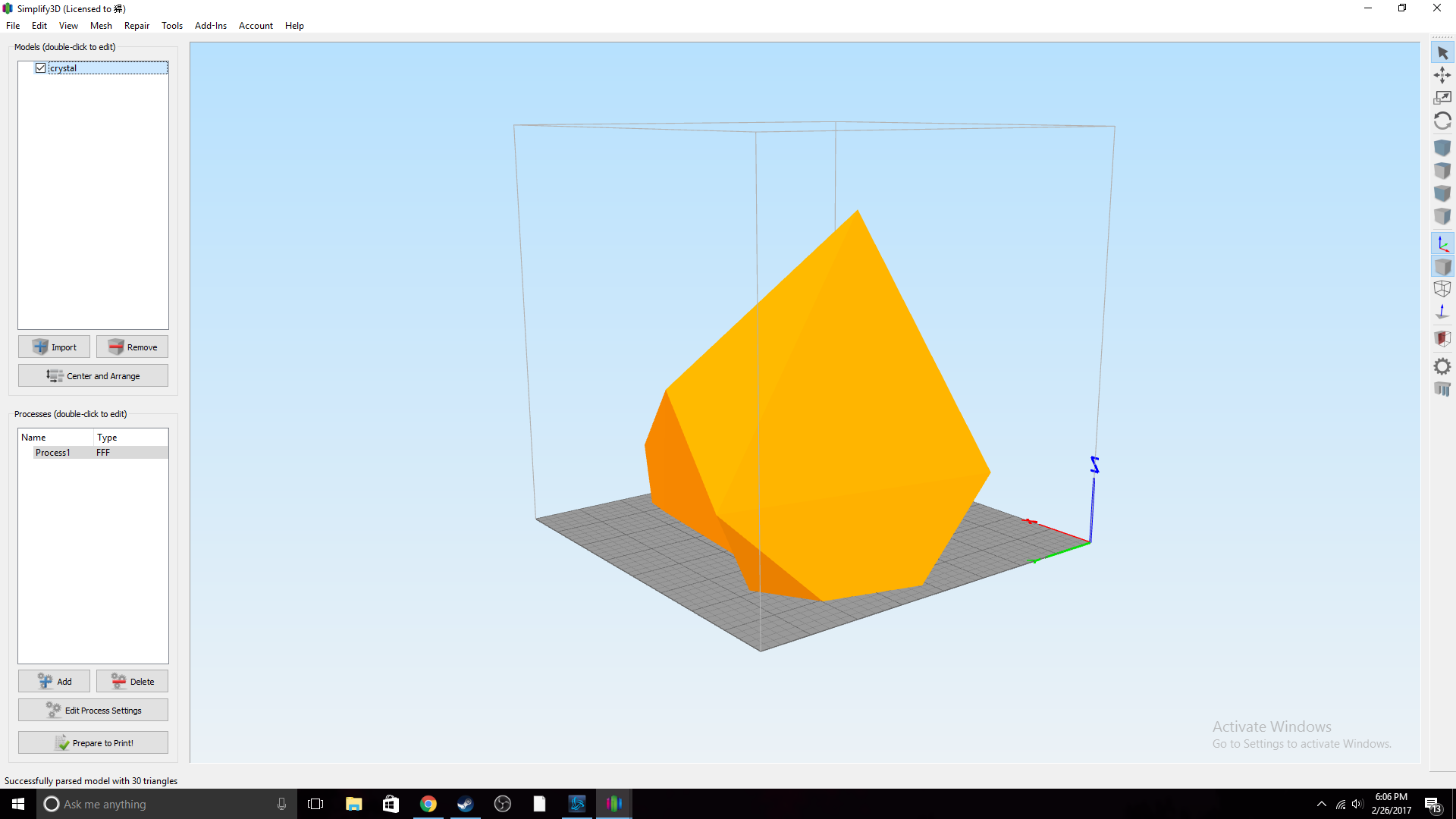Show hidden system tray icons

(1322, 804)
